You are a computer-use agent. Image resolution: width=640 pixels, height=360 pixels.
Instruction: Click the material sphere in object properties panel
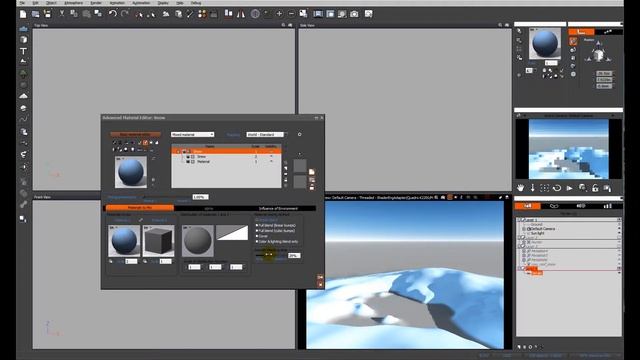tap(545, 43)
